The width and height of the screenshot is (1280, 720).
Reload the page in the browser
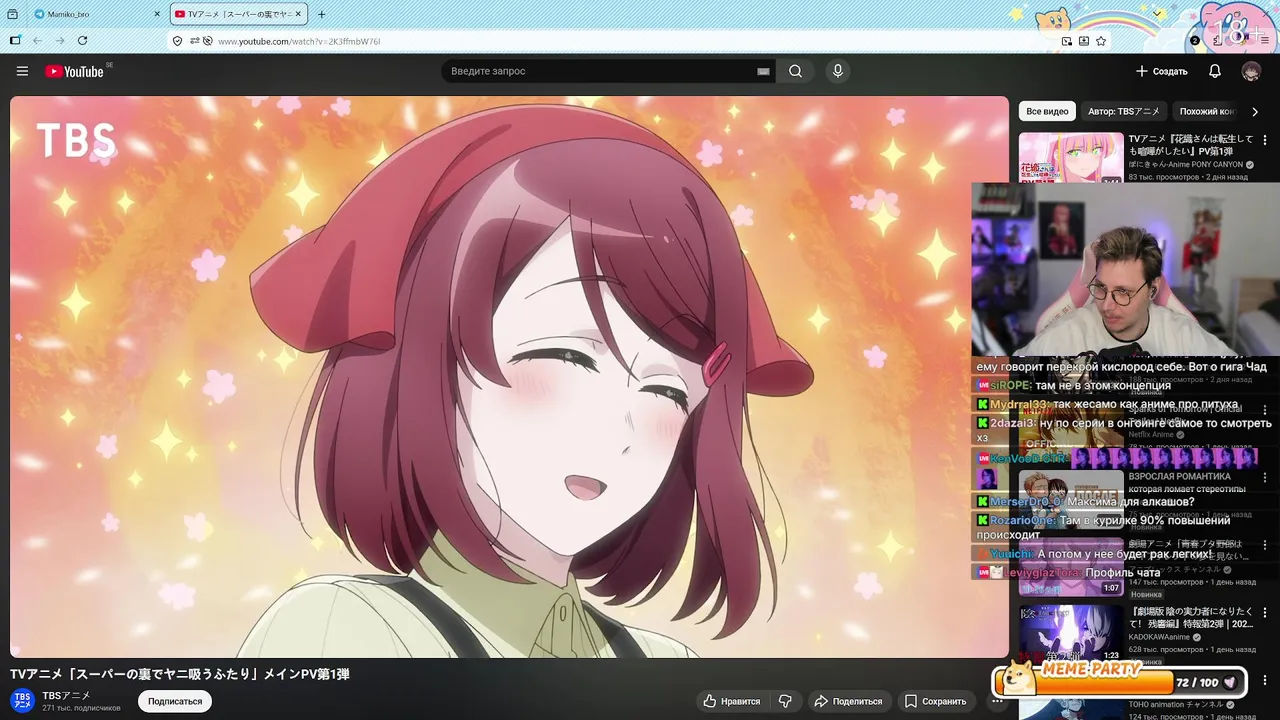coord(82,41)
